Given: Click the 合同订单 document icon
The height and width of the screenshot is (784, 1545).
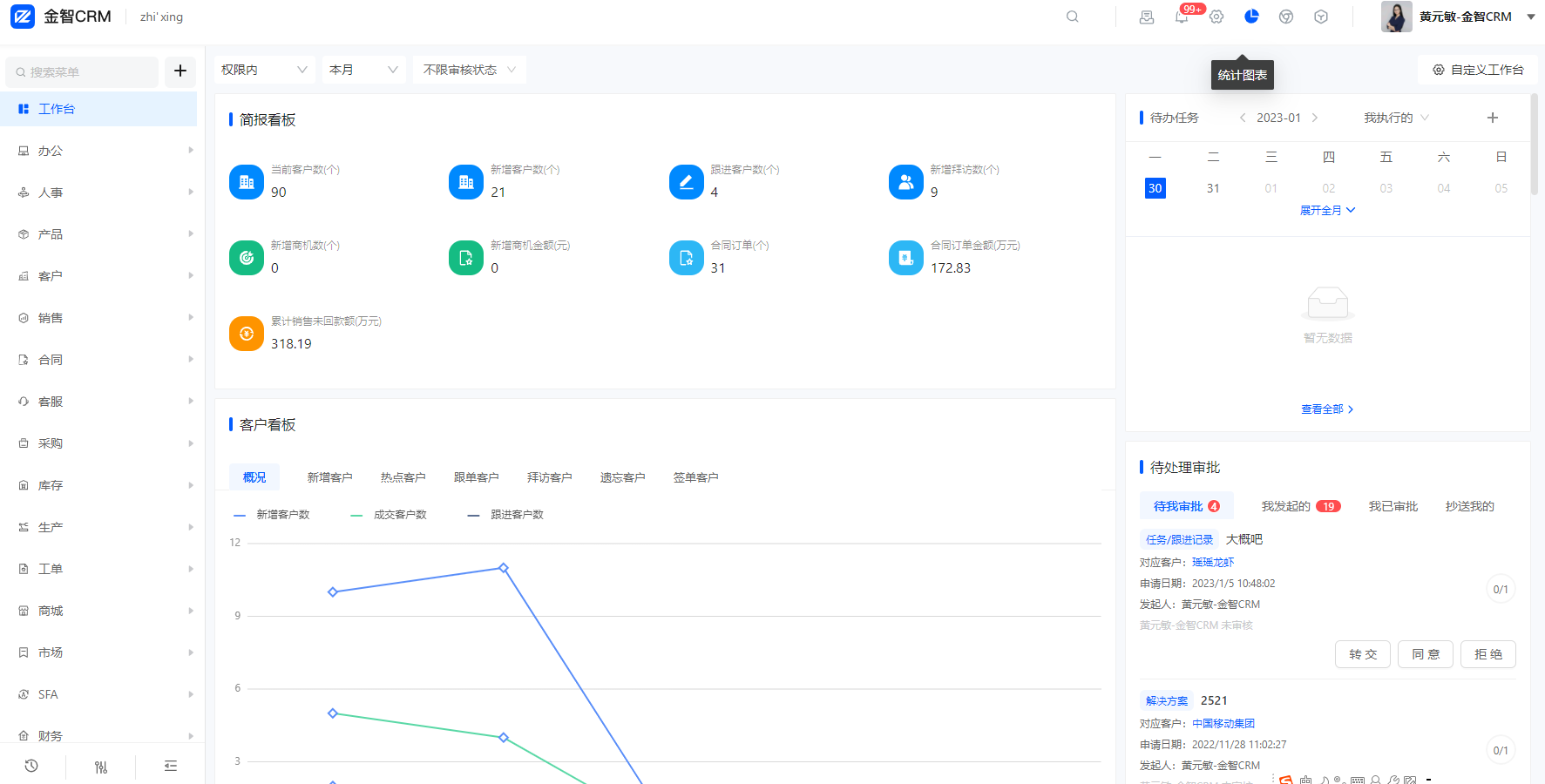Looking at the screenshot, I should 687,258.
